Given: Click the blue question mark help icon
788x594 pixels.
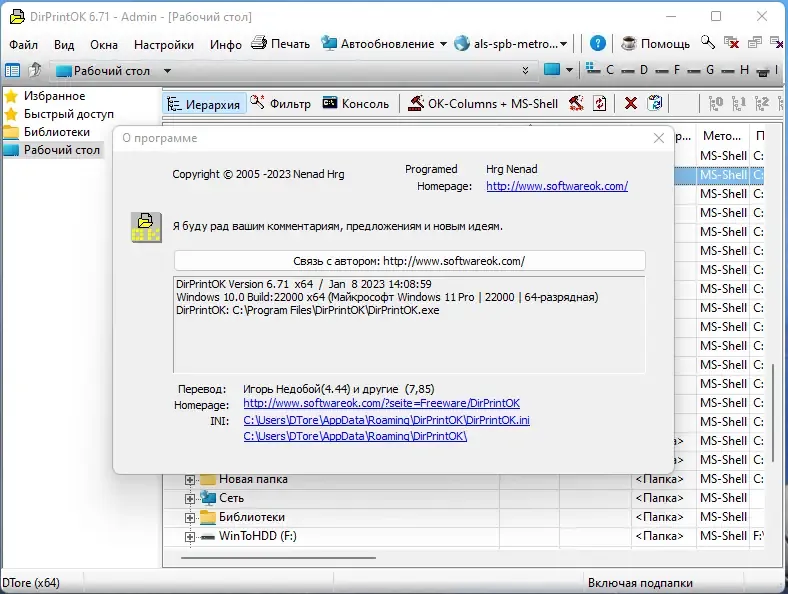Looking at the screenshot, I should pos(597,44).
